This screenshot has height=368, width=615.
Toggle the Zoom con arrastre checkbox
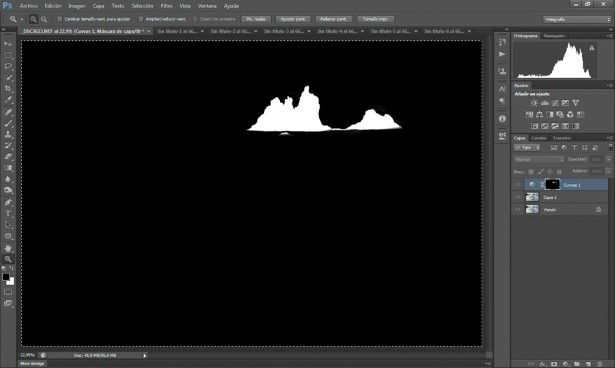(x=195, y=19)
